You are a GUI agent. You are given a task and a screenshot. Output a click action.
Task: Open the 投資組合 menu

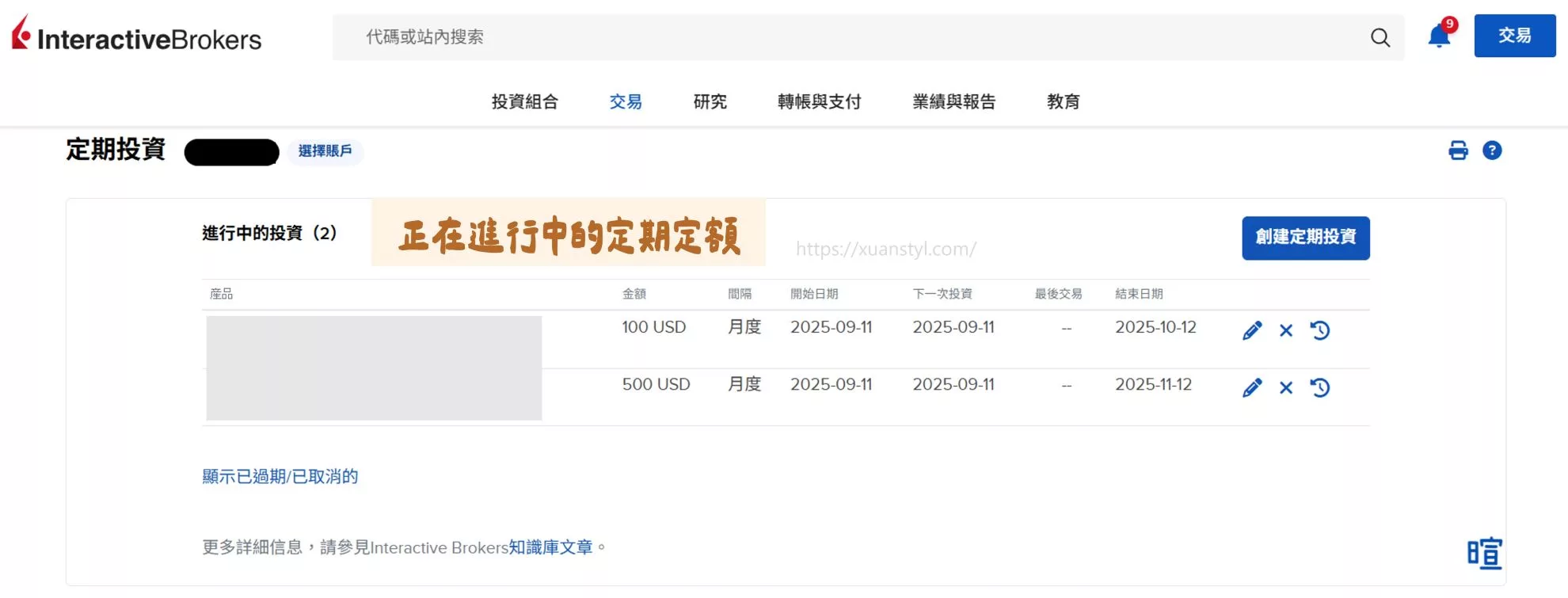click(525, 101)
